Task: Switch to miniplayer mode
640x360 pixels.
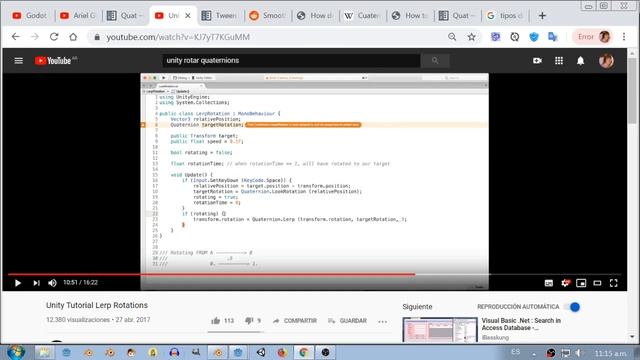Action: point(581,283)
